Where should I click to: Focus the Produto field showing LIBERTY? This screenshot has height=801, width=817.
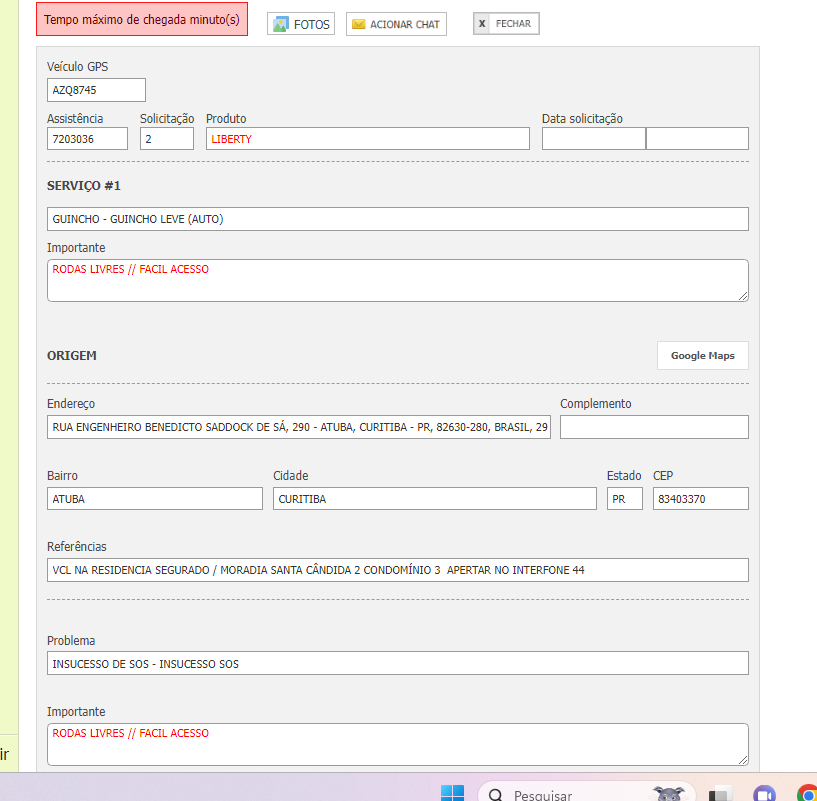click(367, 139)
